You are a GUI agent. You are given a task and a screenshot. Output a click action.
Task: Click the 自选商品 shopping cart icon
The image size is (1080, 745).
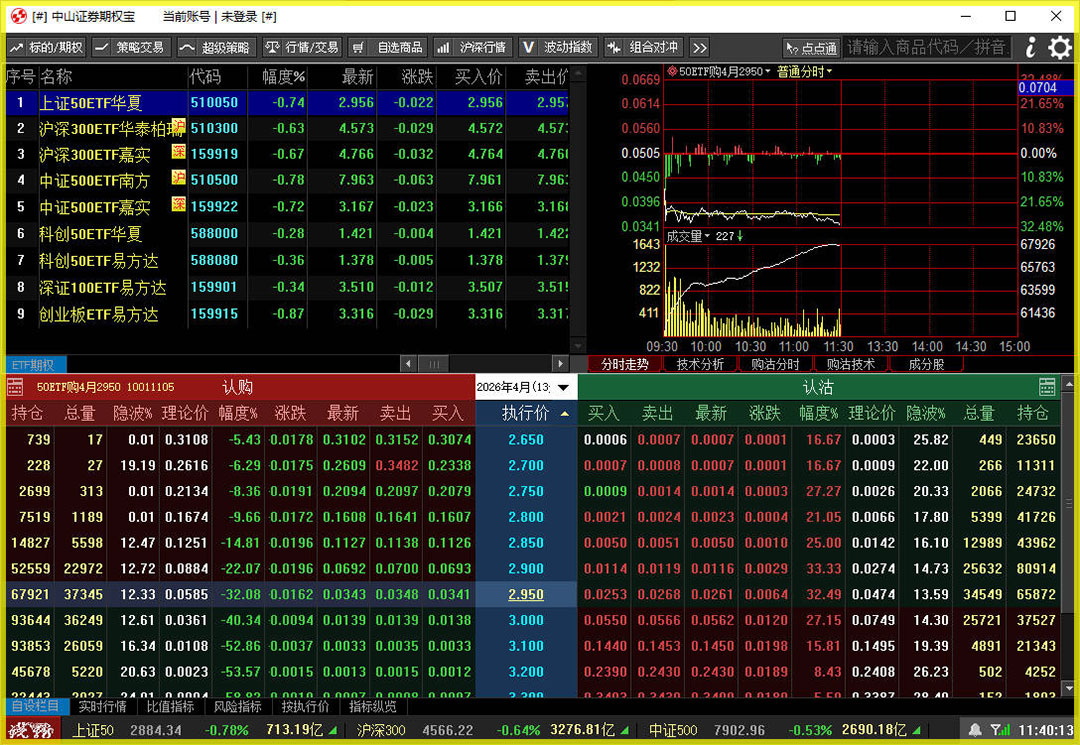point(358,47)
